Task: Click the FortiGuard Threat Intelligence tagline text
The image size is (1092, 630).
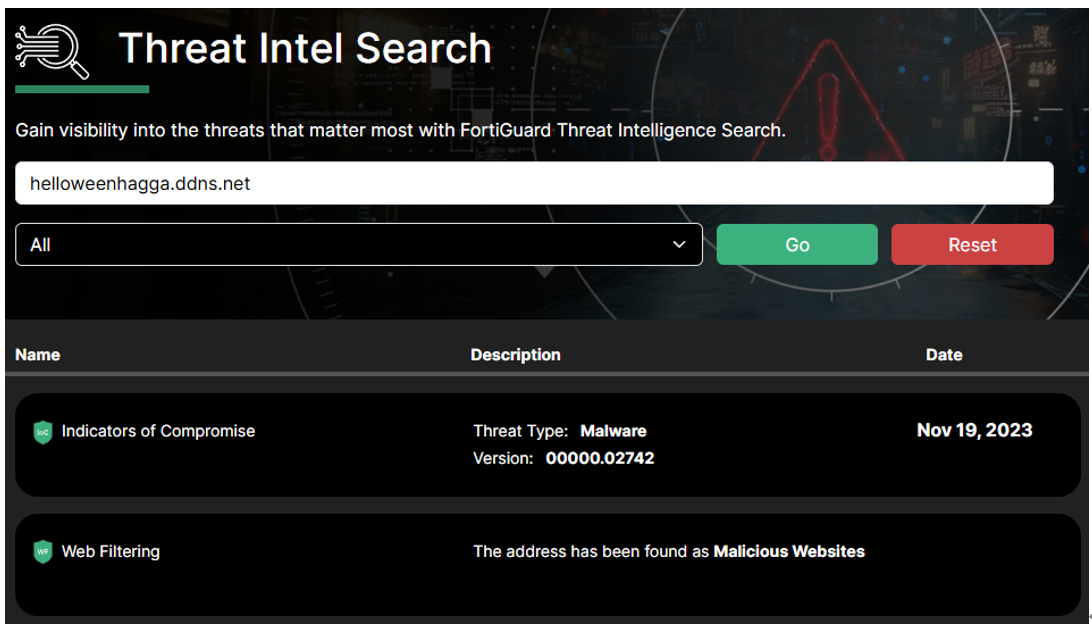Action: [x=400, y=131]
